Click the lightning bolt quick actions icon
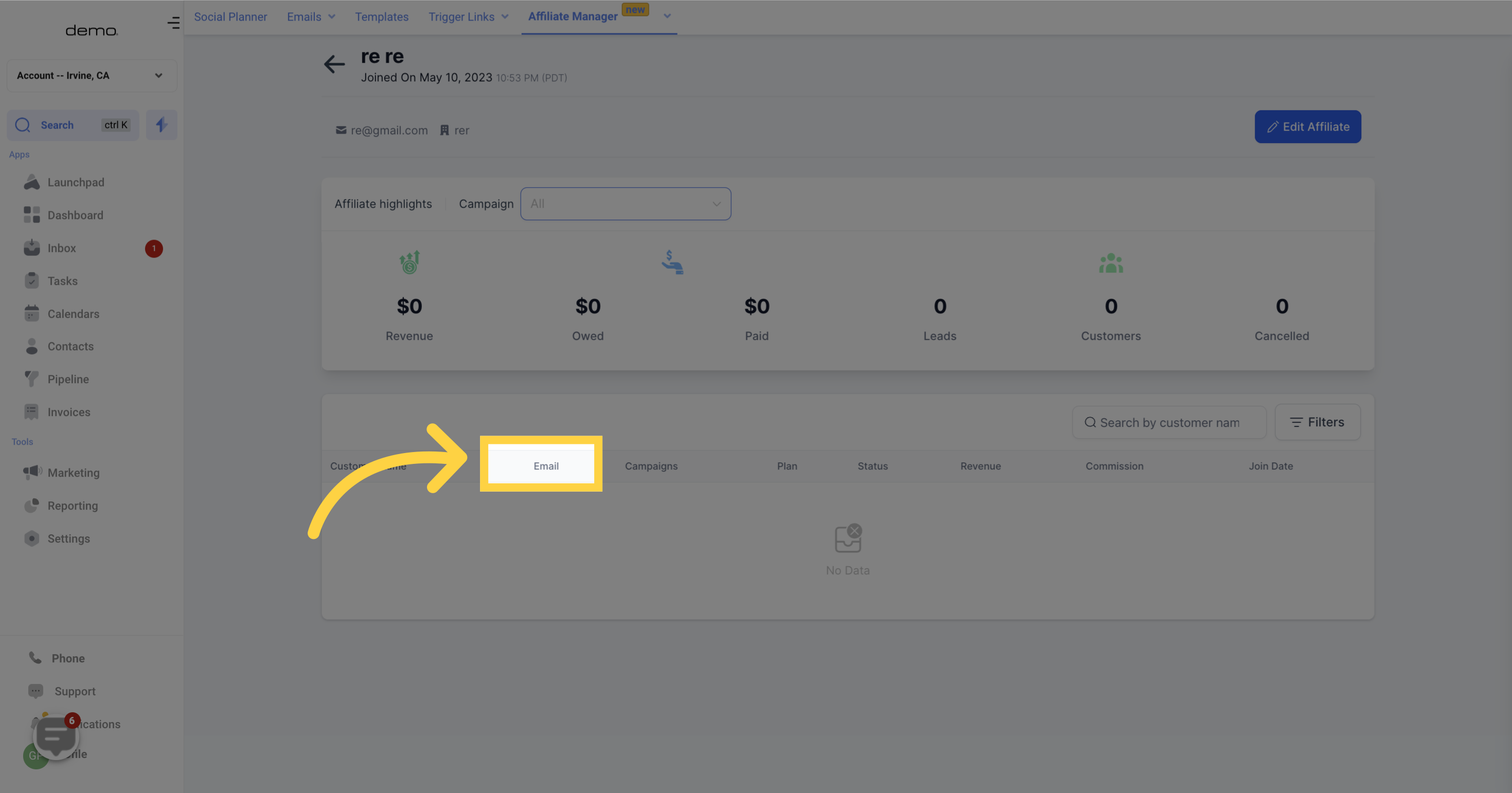The width and height of the screenshot is (1512, 793). point(162,125)
